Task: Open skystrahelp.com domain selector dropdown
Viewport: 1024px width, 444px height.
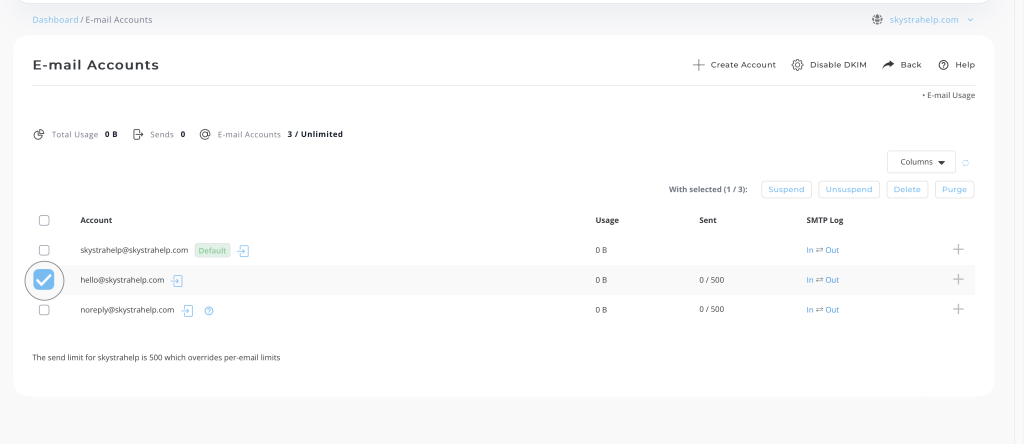Action: (x=922, y=19)
